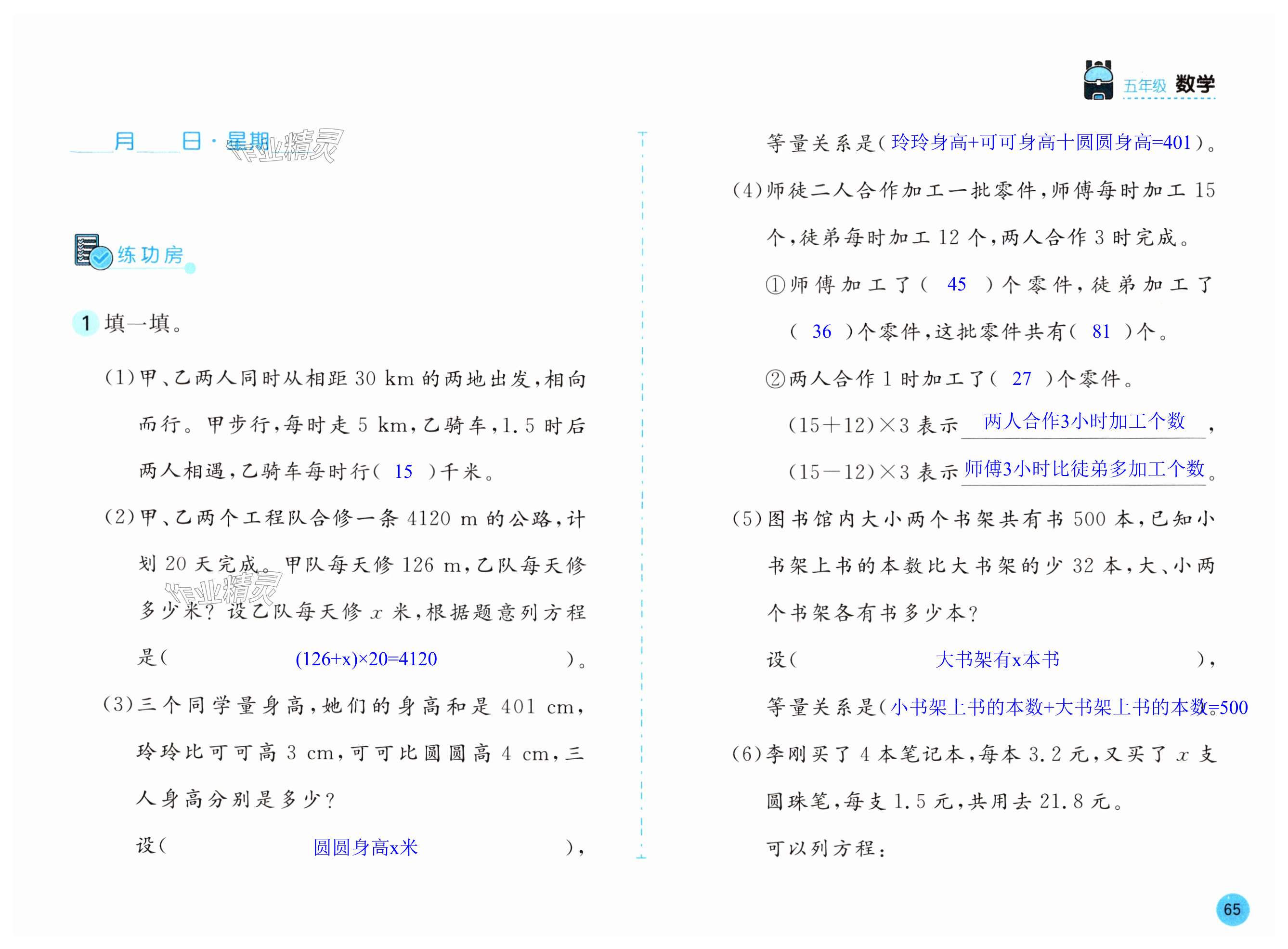Image resolution: width=1288 pixels, height=949 pixels.
Task: Click the backpack icon beside 五年级
Action: pos(1098,80)
